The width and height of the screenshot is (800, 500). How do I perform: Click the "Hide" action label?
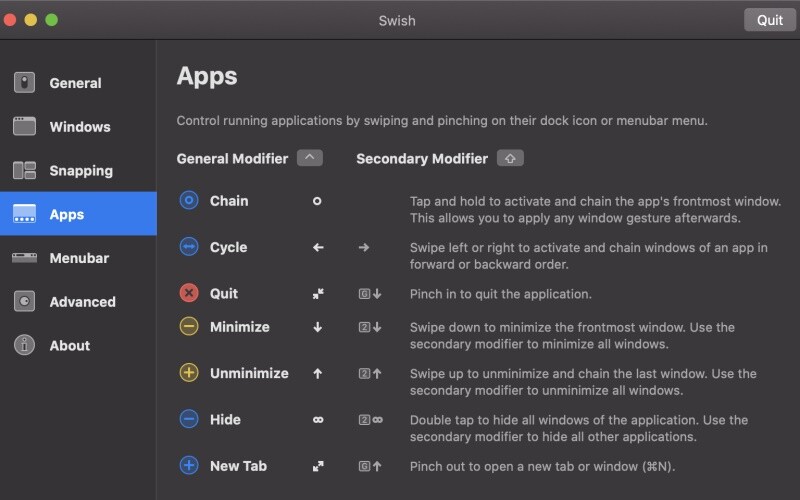click(226, 420)
